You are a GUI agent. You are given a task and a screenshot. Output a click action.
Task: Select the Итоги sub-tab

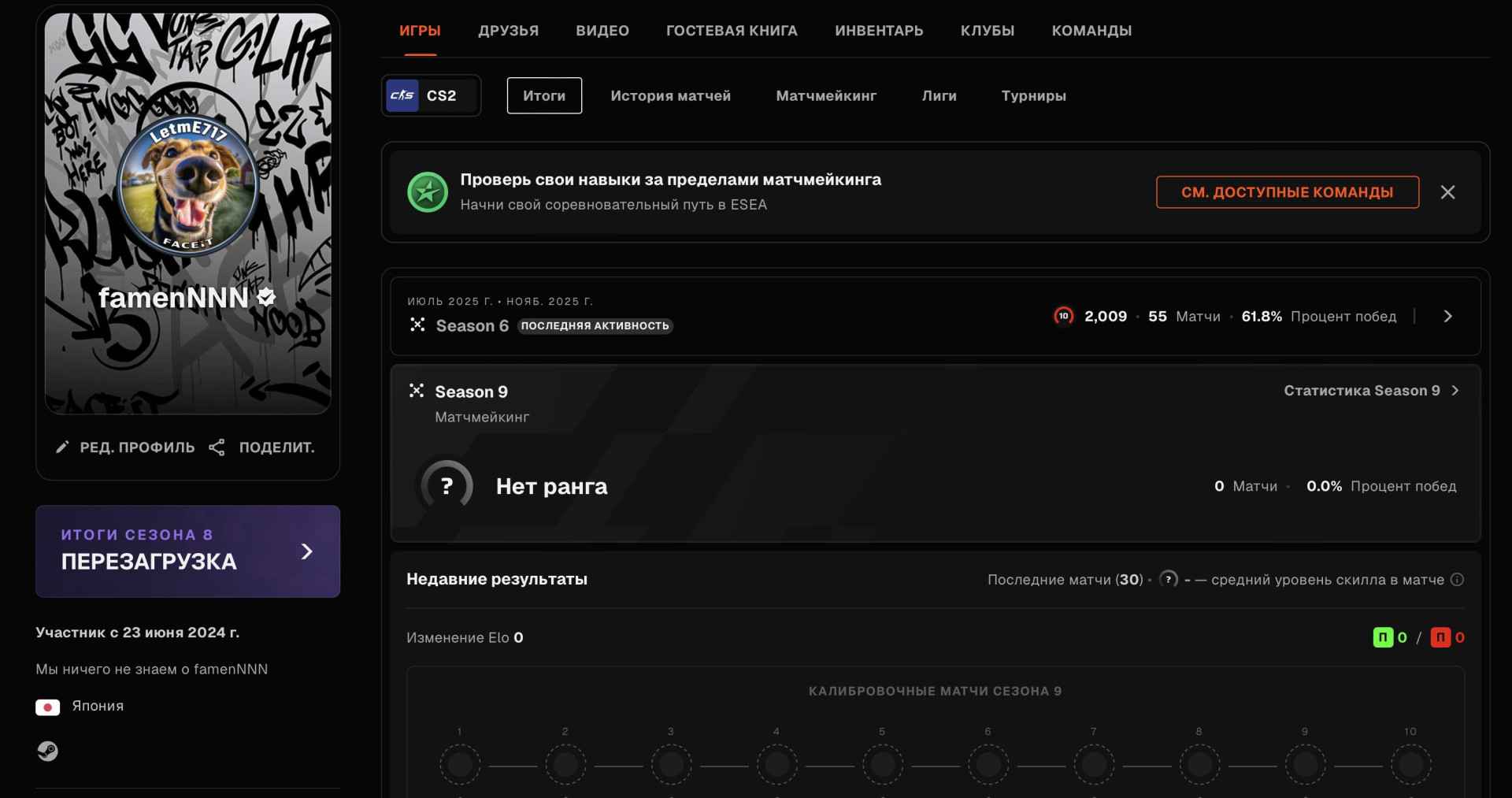click(x=544, y=95)
